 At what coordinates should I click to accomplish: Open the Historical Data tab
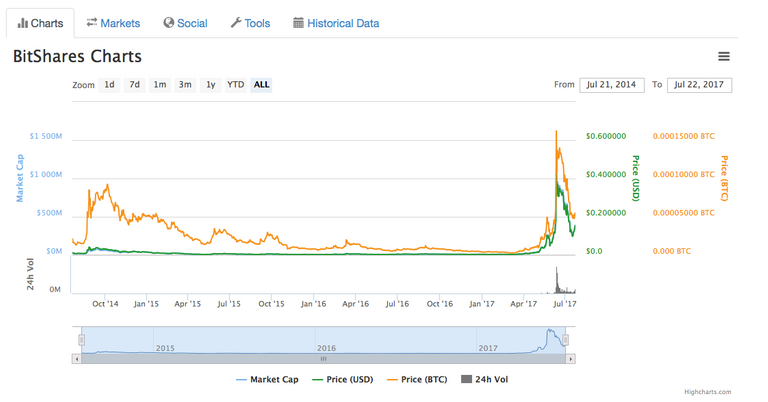336,23
